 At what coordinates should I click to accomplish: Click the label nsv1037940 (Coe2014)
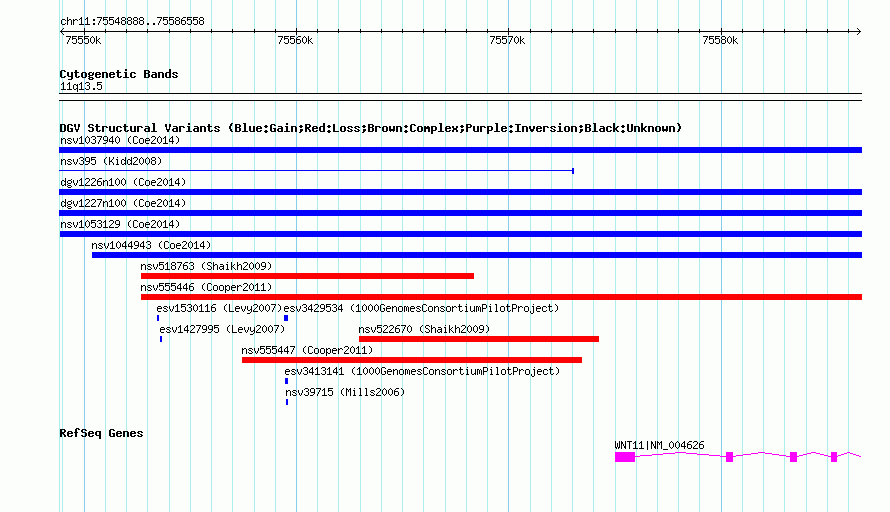pos(120,140)
